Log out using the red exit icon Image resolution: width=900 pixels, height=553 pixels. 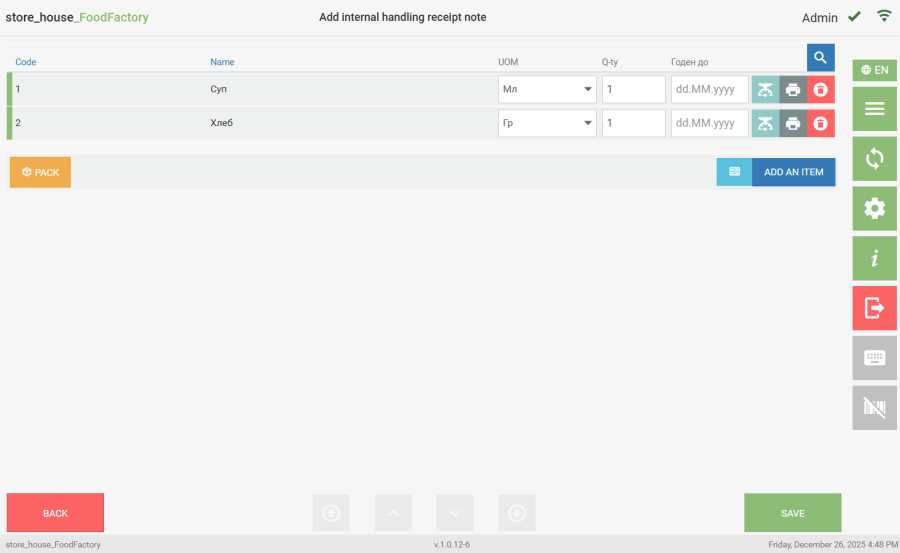[874, 308]
